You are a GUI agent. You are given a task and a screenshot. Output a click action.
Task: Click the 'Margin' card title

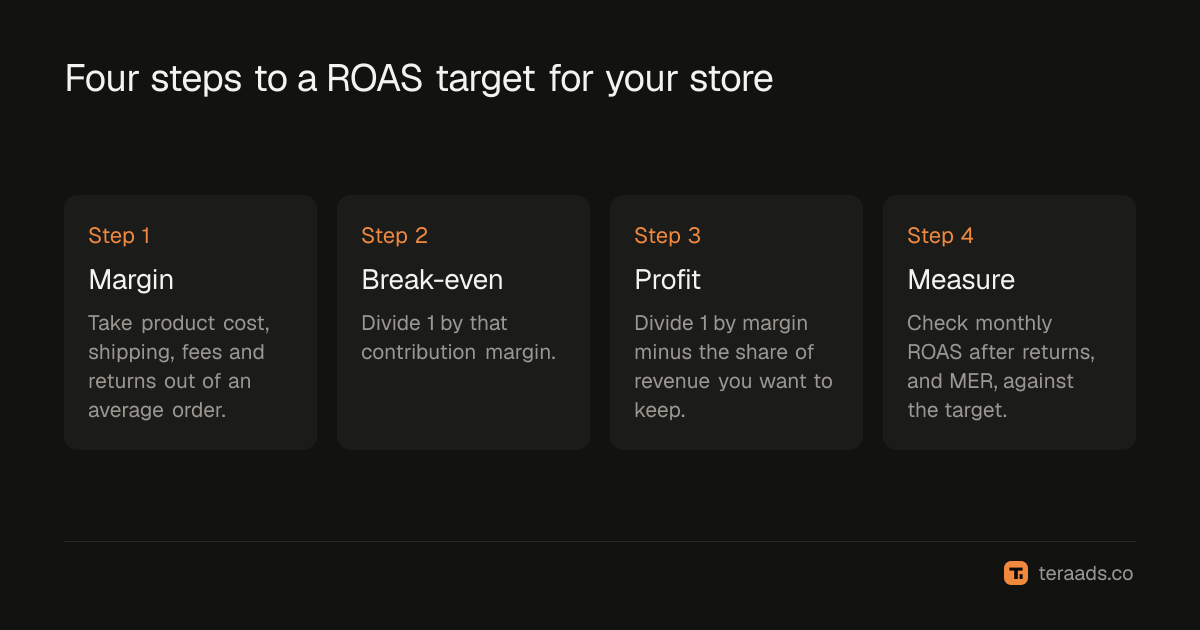click(131, 280)
